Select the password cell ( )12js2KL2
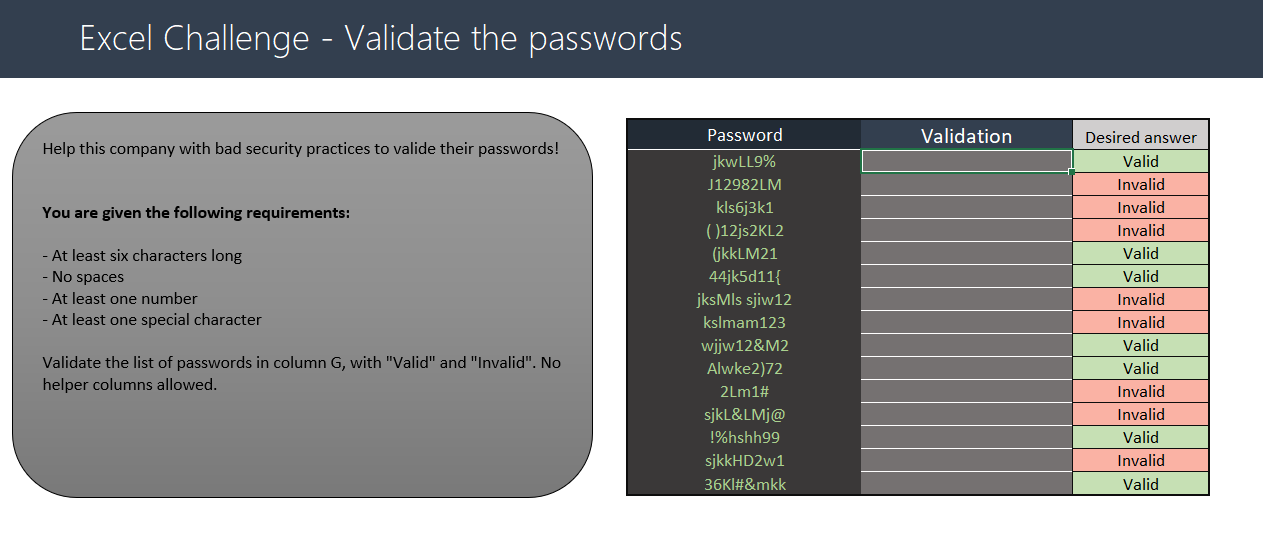Viewport: 1263px width, 558px height. tap(744, 230)
